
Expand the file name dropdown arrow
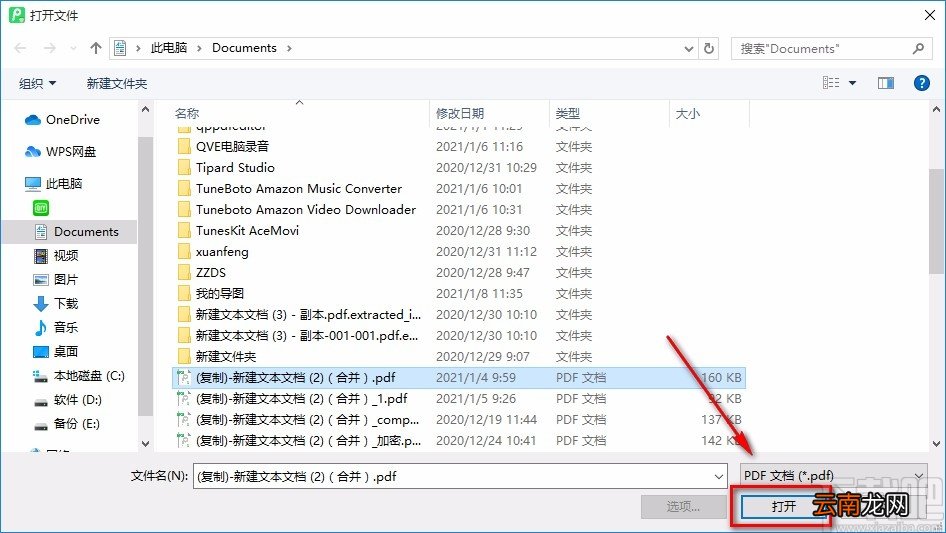click(719, 476)
